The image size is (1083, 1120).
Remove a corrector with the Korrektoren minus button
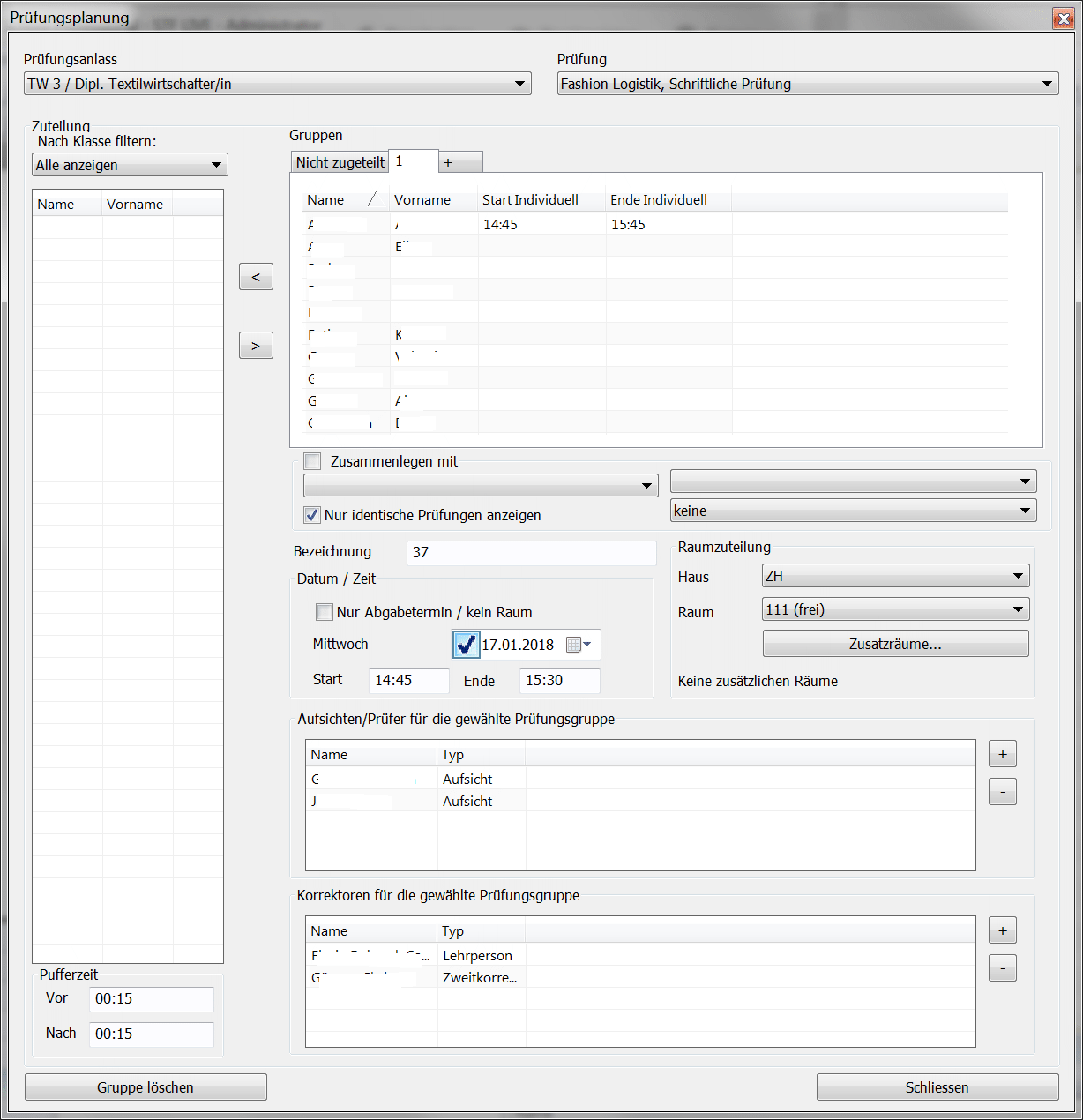click(1002, 968)
